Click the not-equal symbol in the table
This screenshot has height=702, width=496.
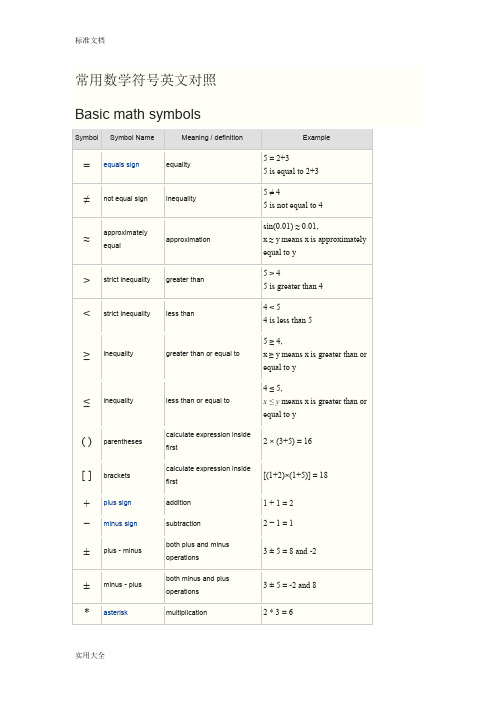coord(87,199)
